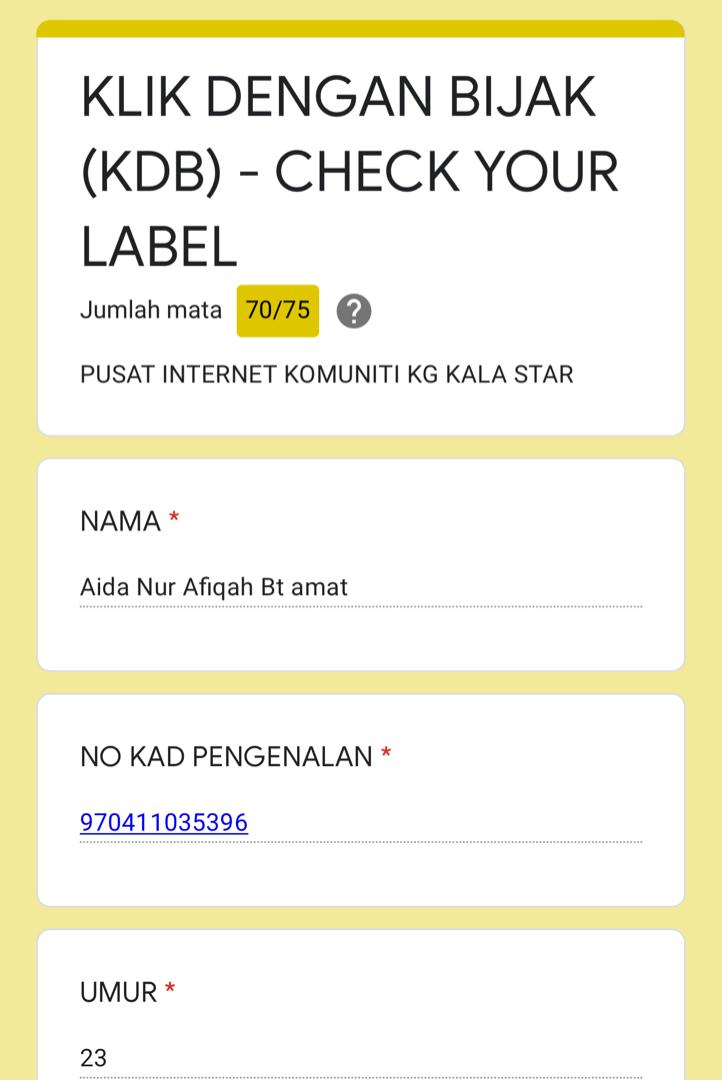This screenshot has width=722, height=1080.
Task: Select the UMUR answer field showing 23
Action: [x=360, y=1057]
